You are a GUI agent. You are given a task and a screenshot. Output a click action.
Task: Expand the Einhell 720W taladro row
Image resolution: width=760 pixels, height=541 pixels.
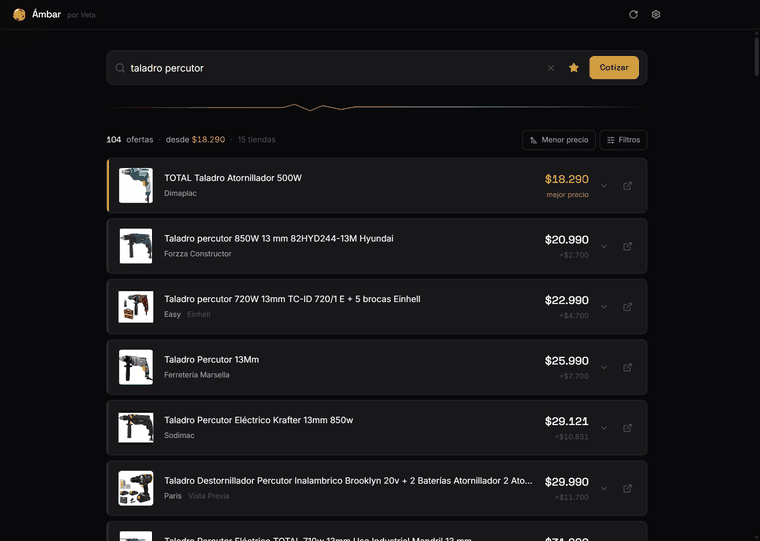pyautogui.click(x=604, y=307)
